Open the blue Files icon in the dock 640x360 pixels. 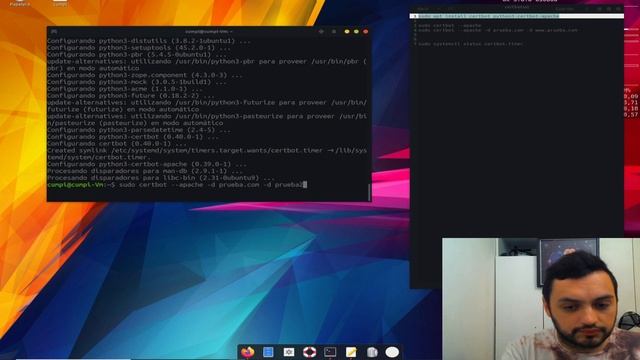268,352
